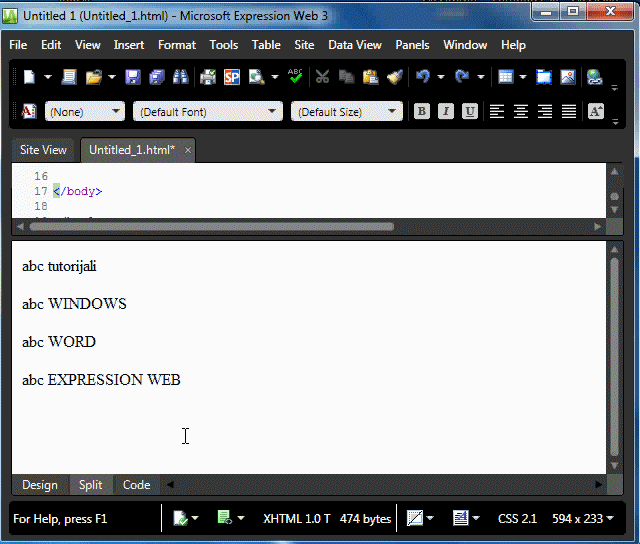Switch to Code view
The image size is (640, 544).
[x=136, y=485]
